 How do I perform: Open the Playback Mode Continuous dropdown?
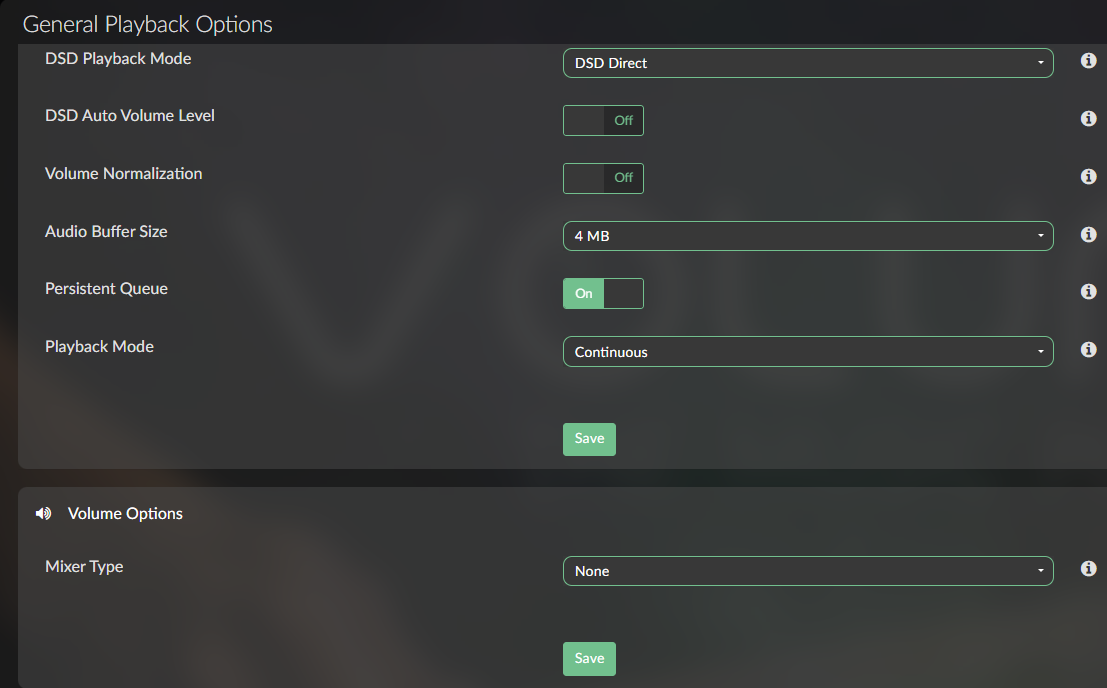coord(808,351)
